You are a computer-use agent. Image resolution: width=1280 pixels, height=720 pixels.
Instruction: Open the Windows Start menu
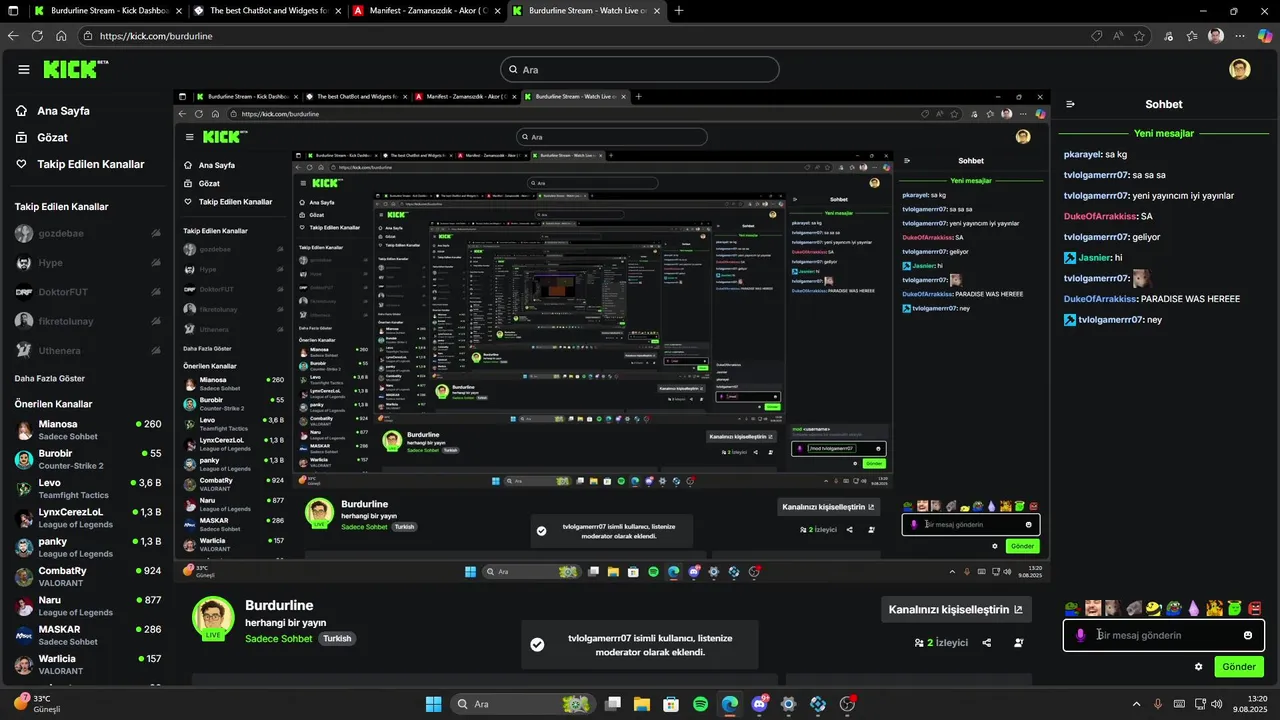[433, 704]
